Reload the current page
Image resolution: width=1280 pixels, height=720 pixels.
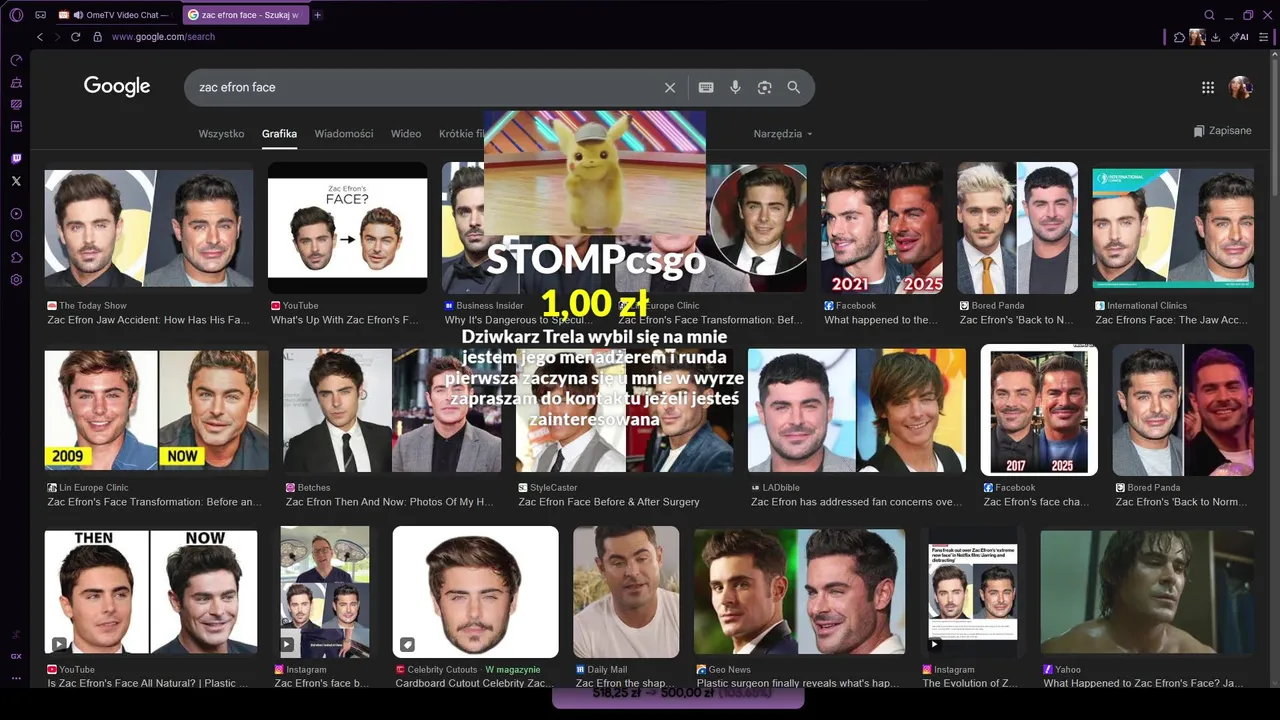76,37
